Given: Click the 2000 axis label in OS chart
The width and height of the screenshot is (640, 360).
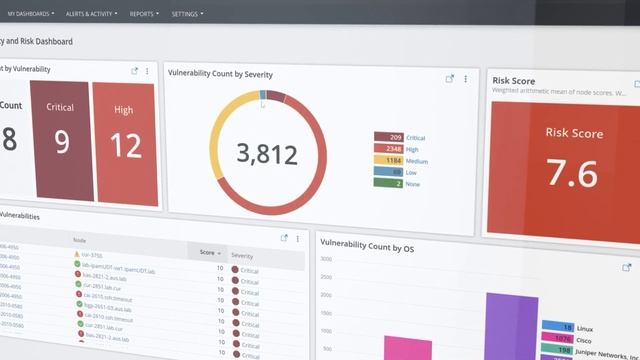Looking at the screenshot, I should coord(326,295).
